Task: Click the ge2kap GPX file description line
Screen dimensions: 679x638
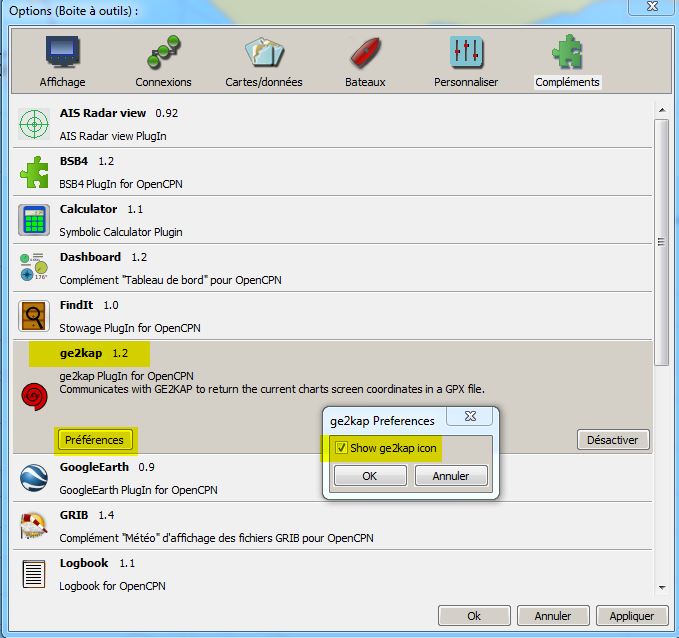Action: point(272,389)
